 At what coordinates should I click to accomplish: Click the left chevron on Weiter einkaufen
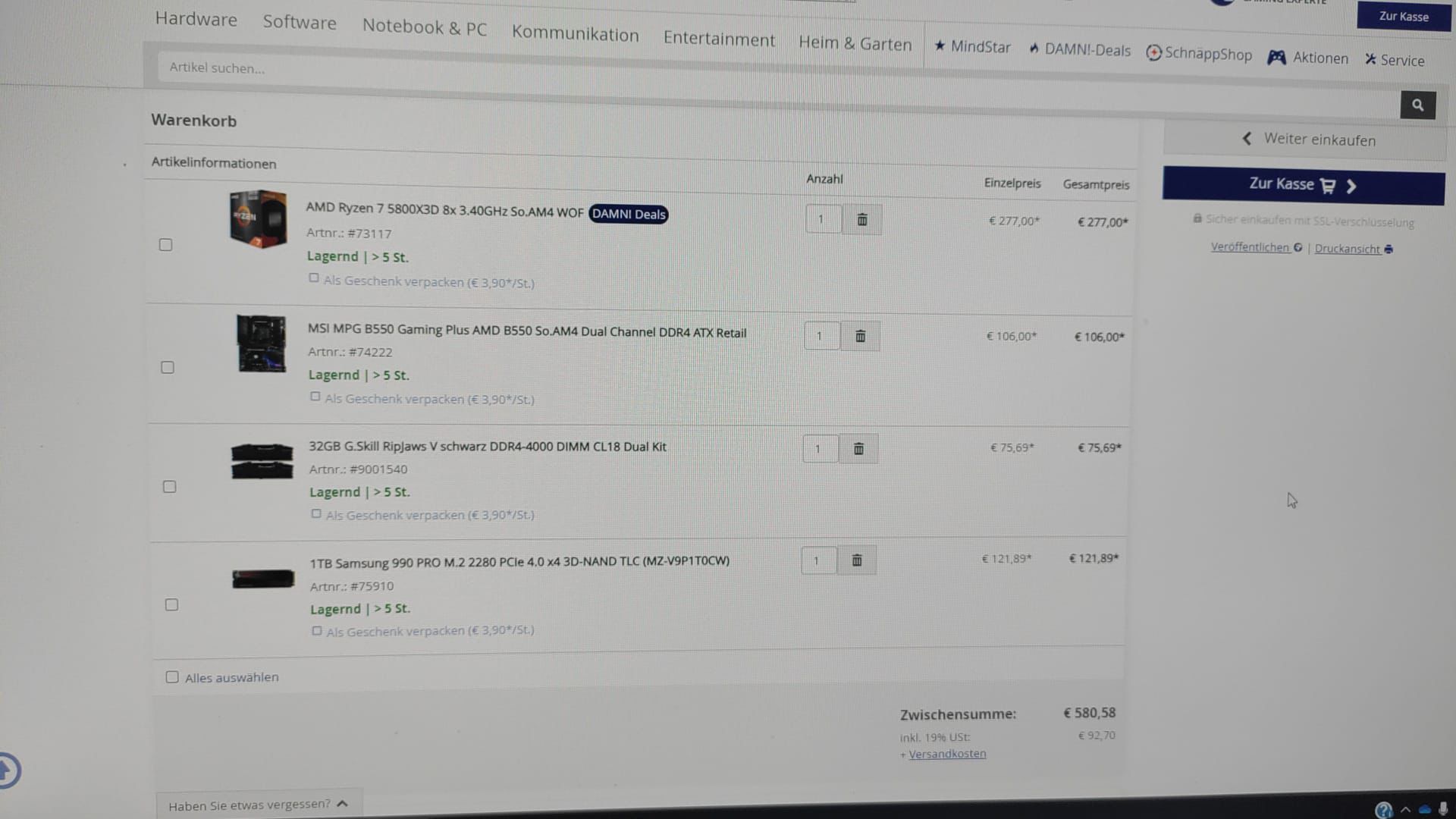1247,139
